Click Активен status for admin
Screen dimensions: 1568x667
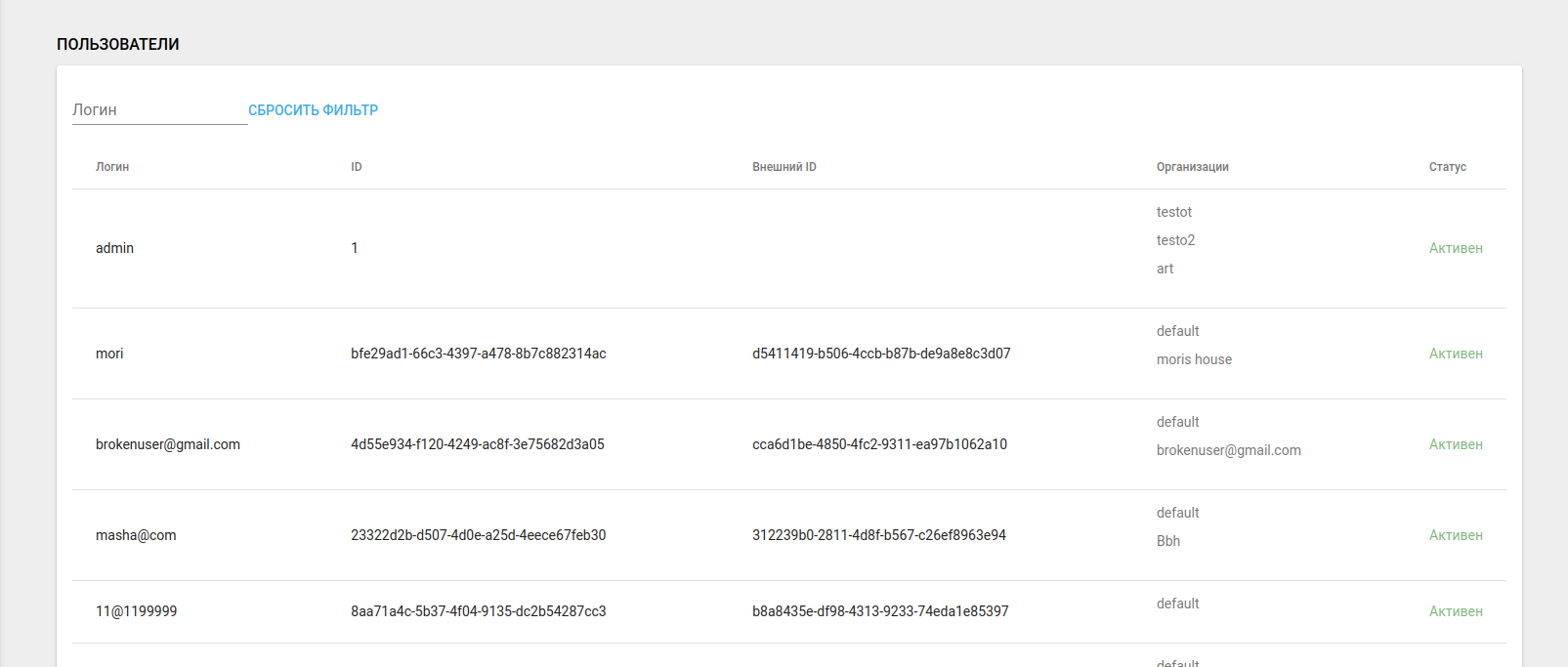(x=1456, y=248)
